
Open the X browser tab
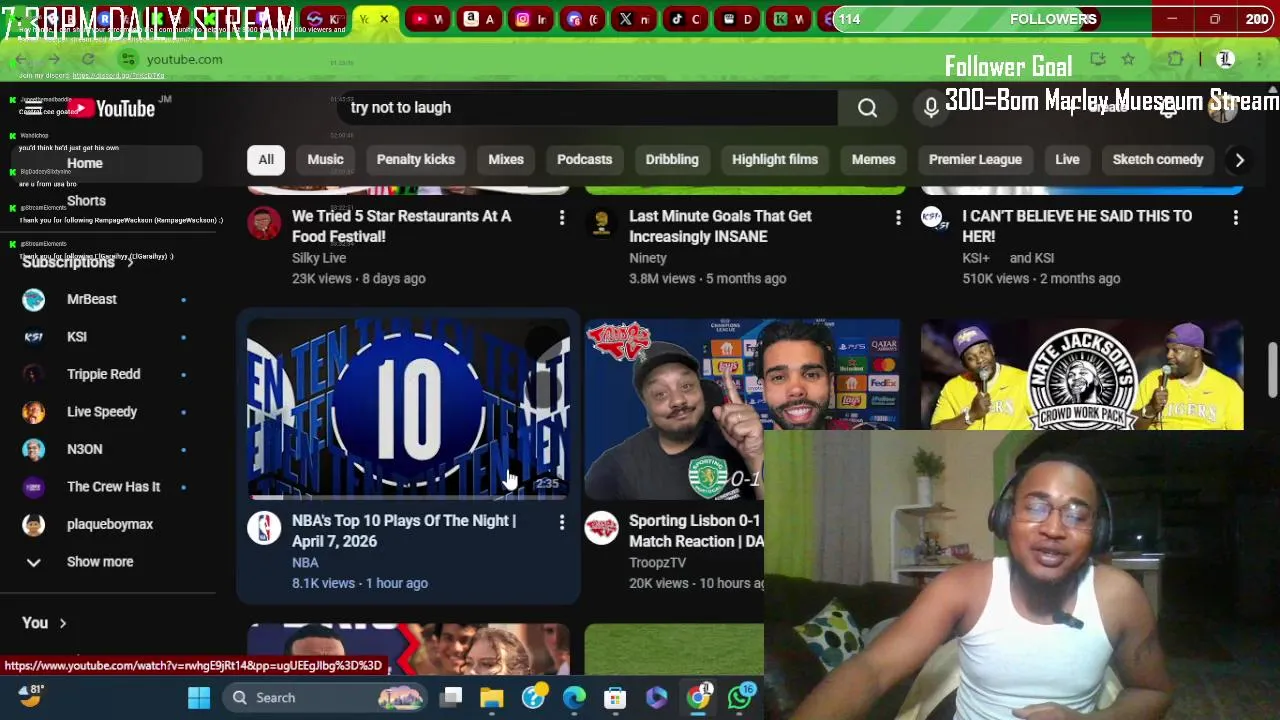[x=634, y=19]
